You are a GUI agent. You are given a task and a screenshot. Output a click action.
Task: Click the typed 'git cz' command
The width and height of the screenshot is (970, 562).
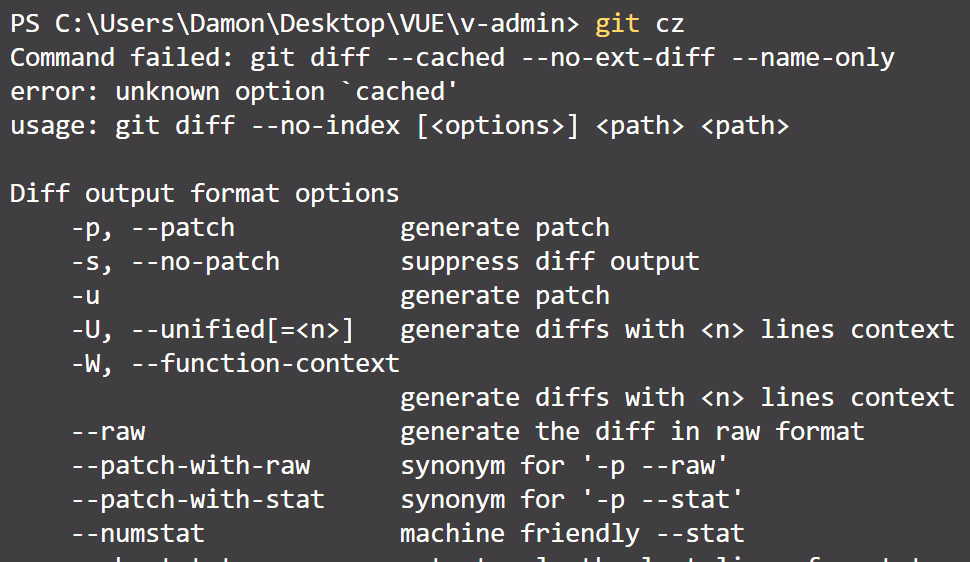tap(640, 23)
